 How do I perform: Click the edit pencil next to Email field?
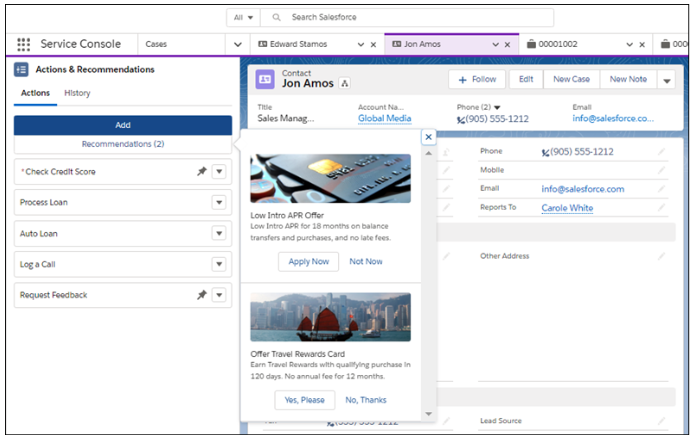[661, 189]
